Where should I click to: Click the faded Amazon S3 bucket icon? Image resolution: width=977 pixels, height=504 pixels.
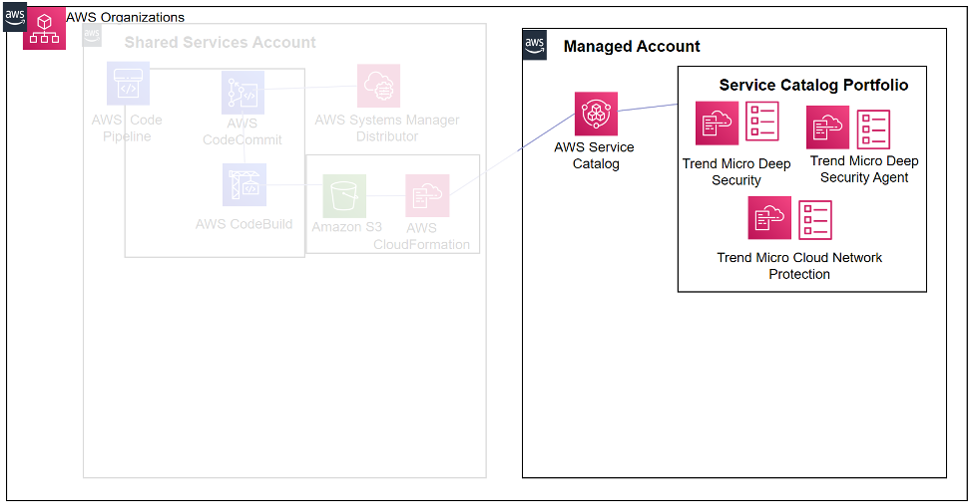[x=345, y=196]
